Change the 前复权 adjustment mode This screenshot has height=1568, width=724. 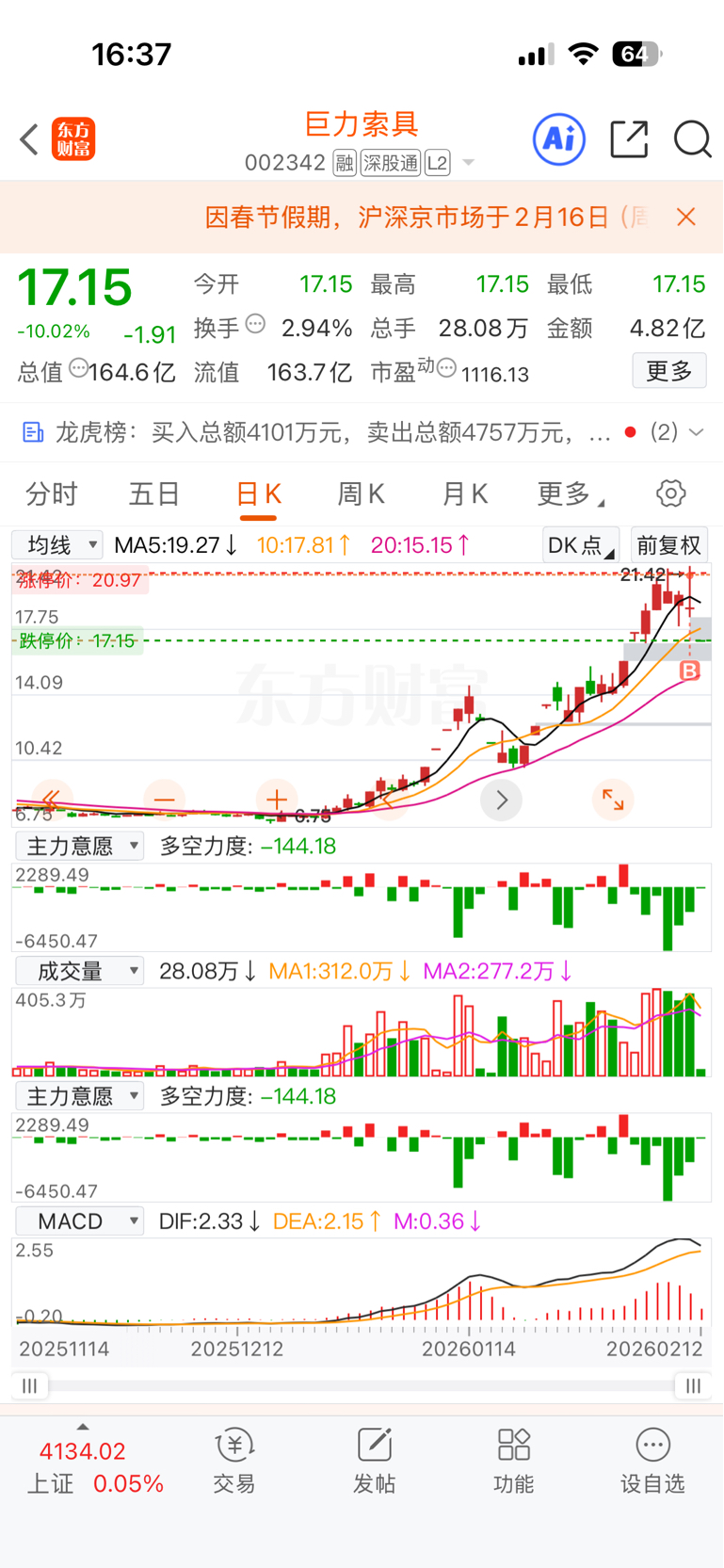pos(668,545)
